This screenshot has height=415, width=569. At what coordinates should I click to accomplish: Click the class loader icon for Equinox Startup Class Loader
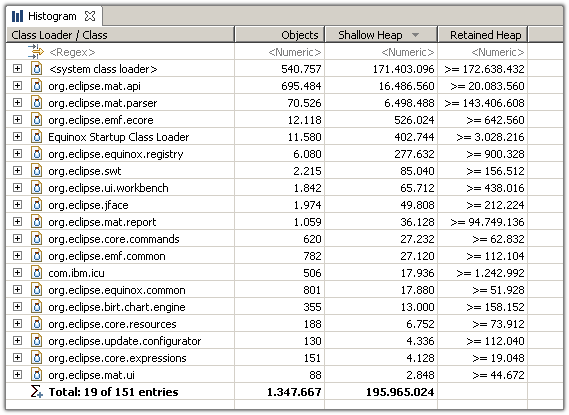click(x=36, y=137)
